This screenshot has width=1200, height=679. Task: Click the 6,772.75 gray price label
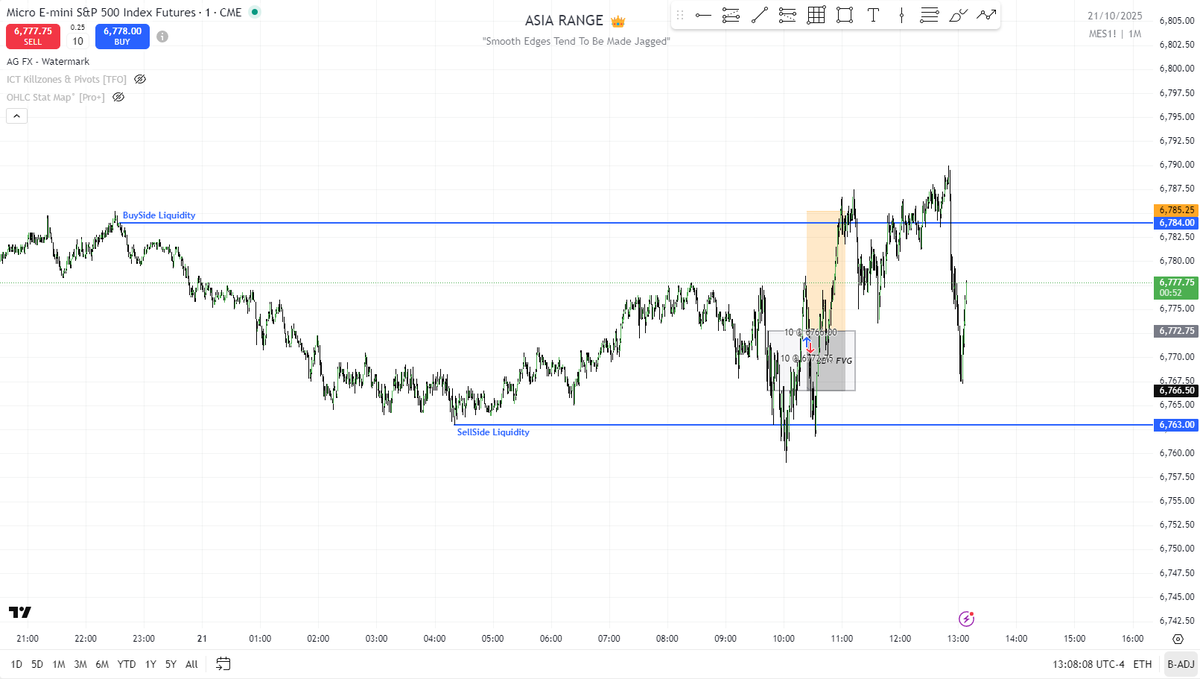click(x=1176, y=331)
